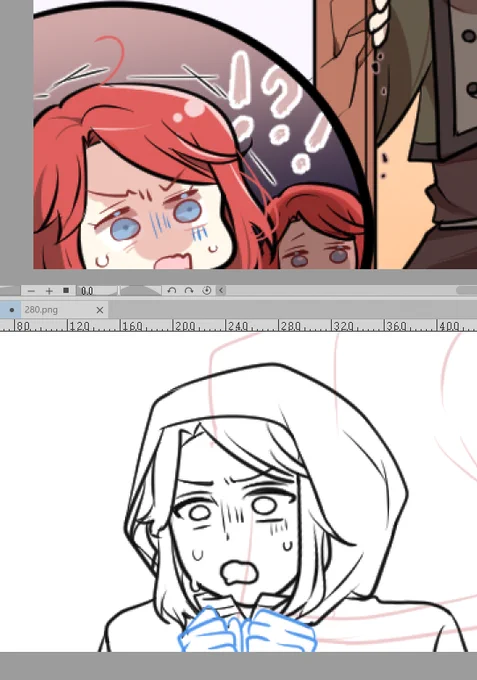This screenshot has height=680, width=477.
Task: Reset canvas rotation with circular icon
Action: tap(207, 291)
